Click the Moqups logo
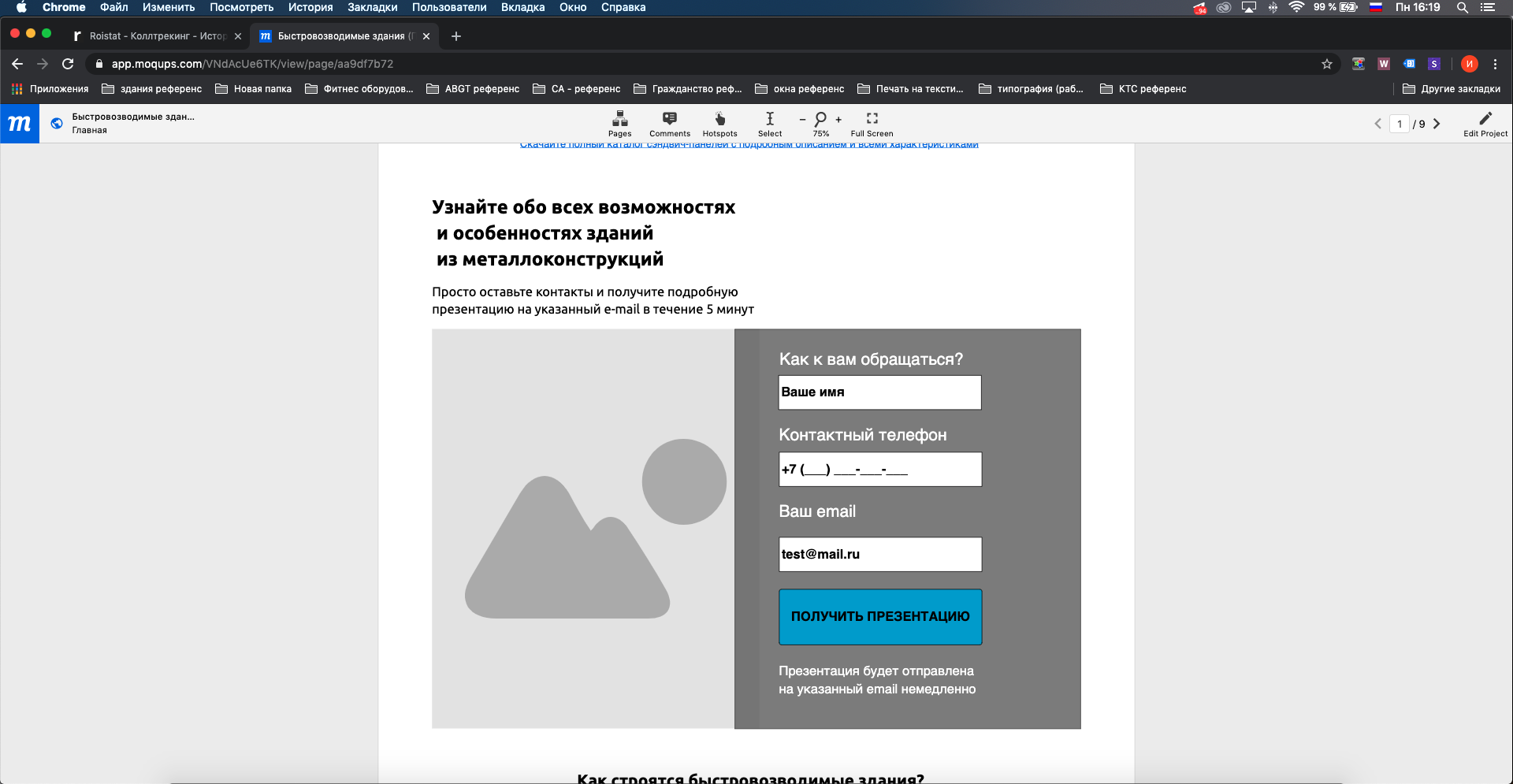Screen dimensions: 1513x784 [x=20, y=124]
